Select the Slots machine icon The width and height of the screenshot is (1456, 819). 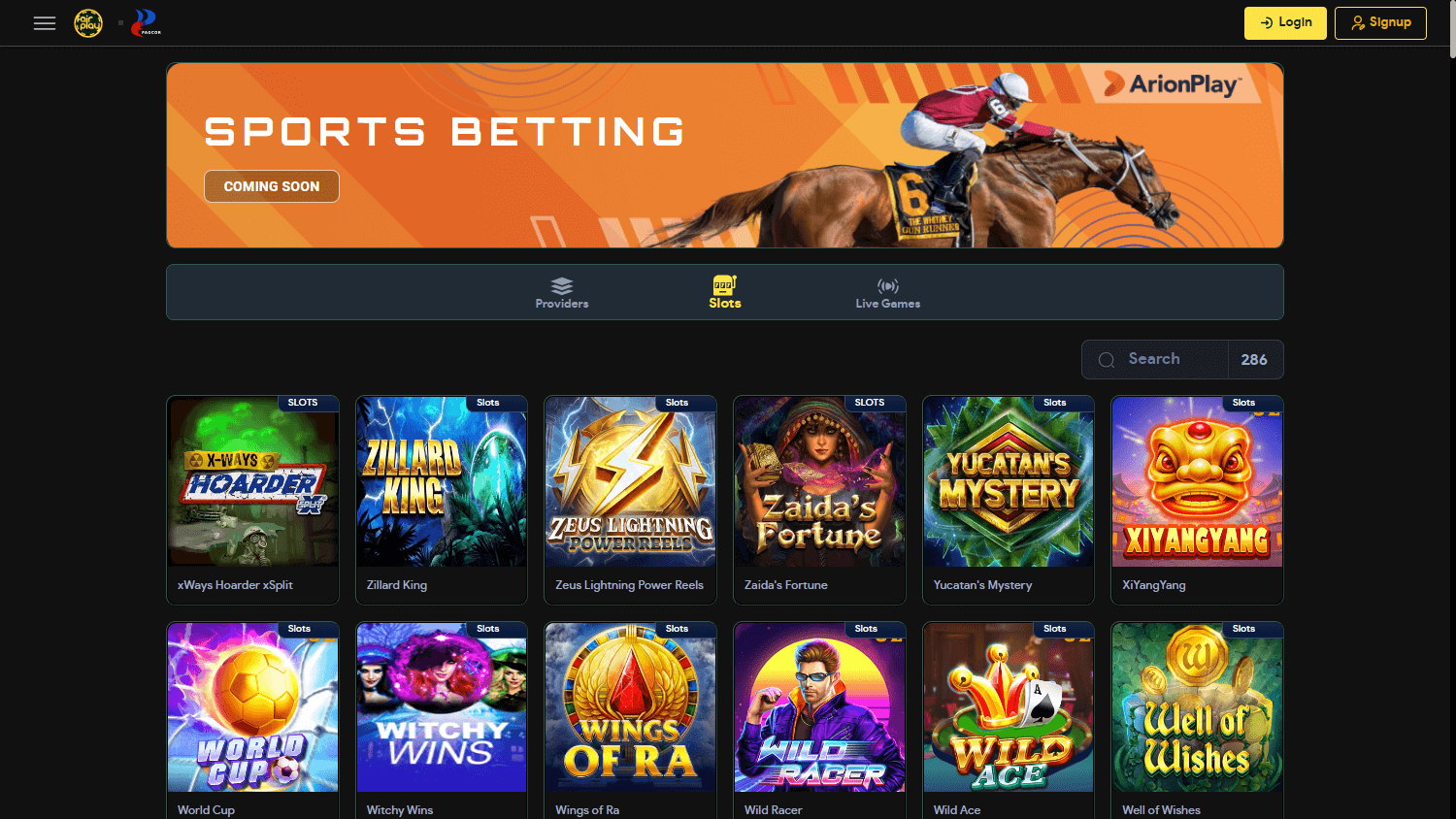pyautogui.click(x=724, y=284)
